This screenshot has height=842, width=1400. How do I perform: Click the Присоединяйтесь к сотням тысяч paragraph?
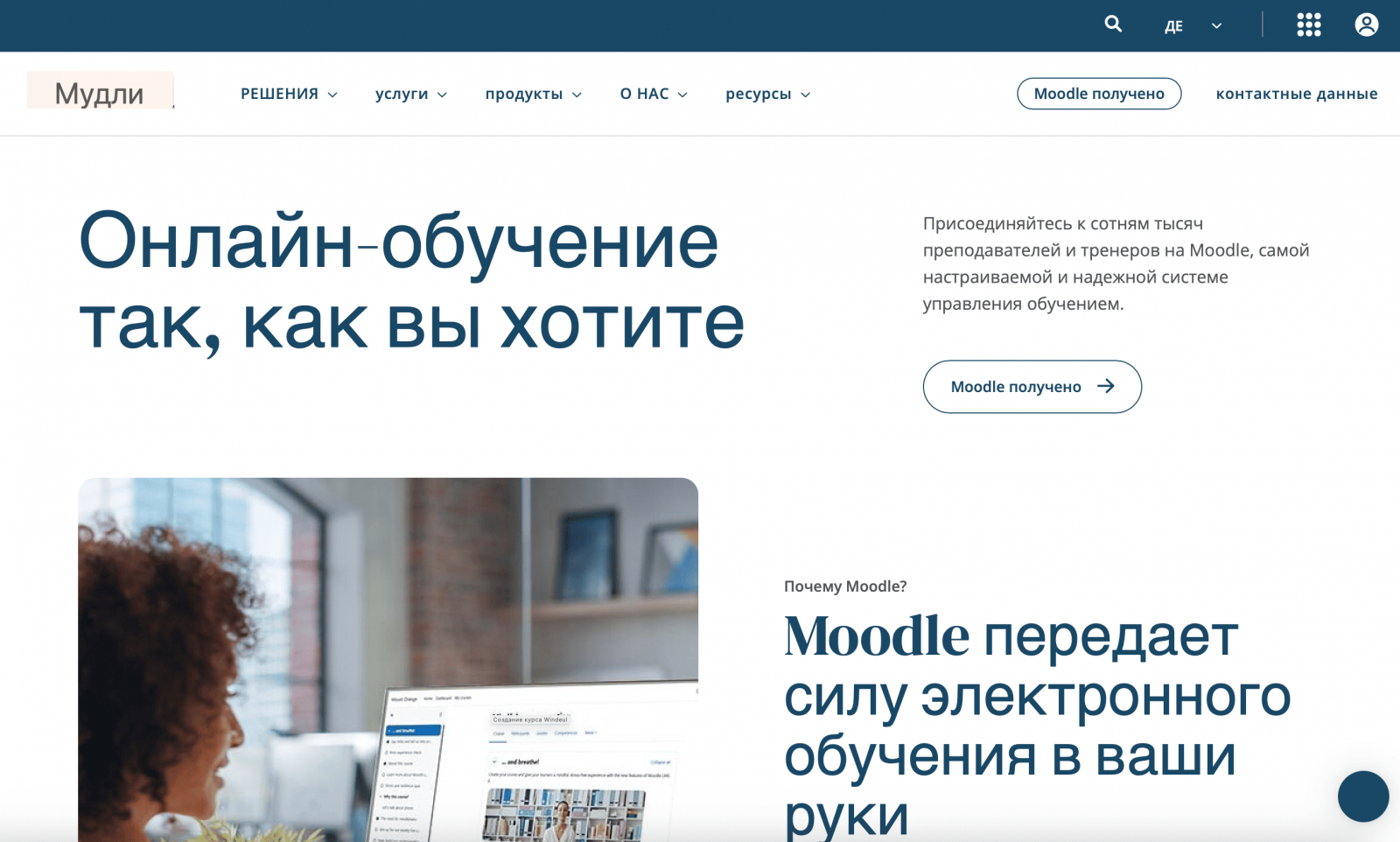(x=1116, y=263)
